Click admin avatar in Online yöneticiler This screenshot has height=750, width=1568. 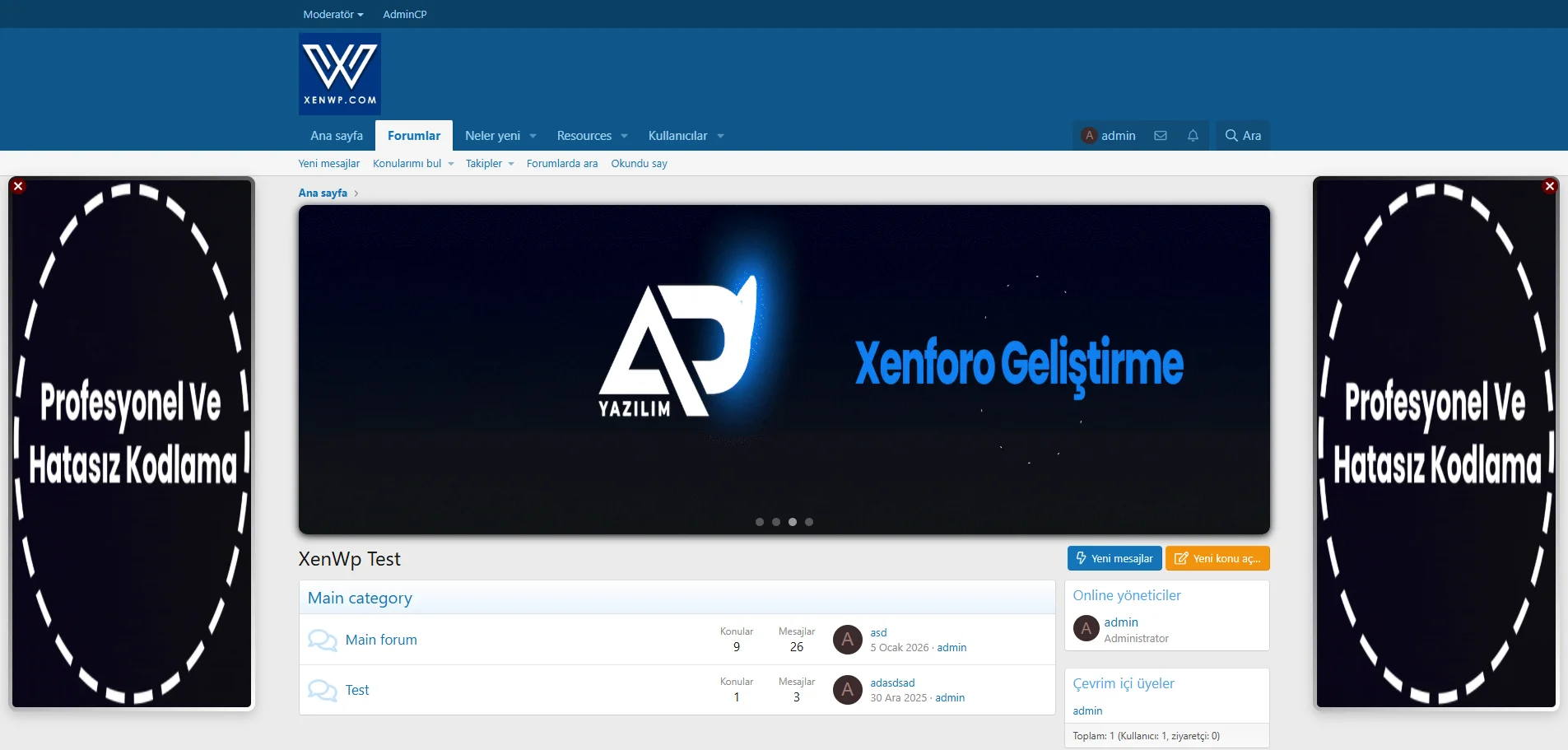(x=1086, y=629)
